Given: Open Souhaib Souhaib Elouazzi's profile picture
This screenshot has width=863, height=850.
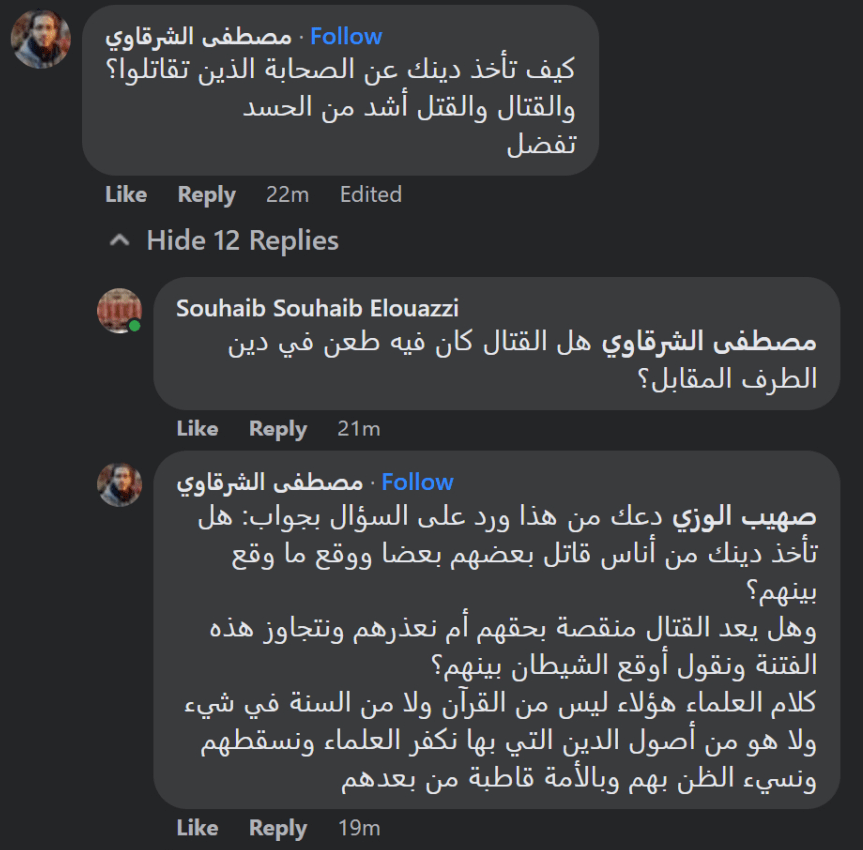Looking at the screenshot, I should (x=119, y=311).
